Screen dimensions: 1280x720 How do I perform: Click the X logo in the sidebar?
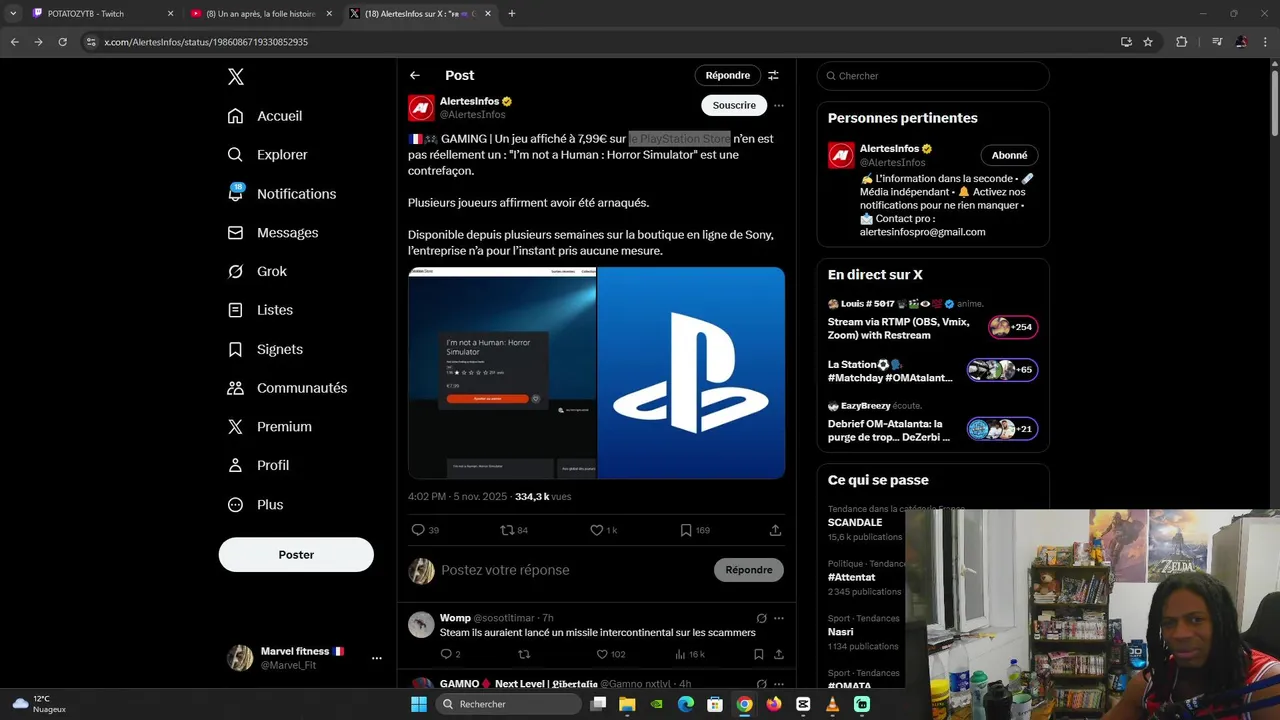235,77
